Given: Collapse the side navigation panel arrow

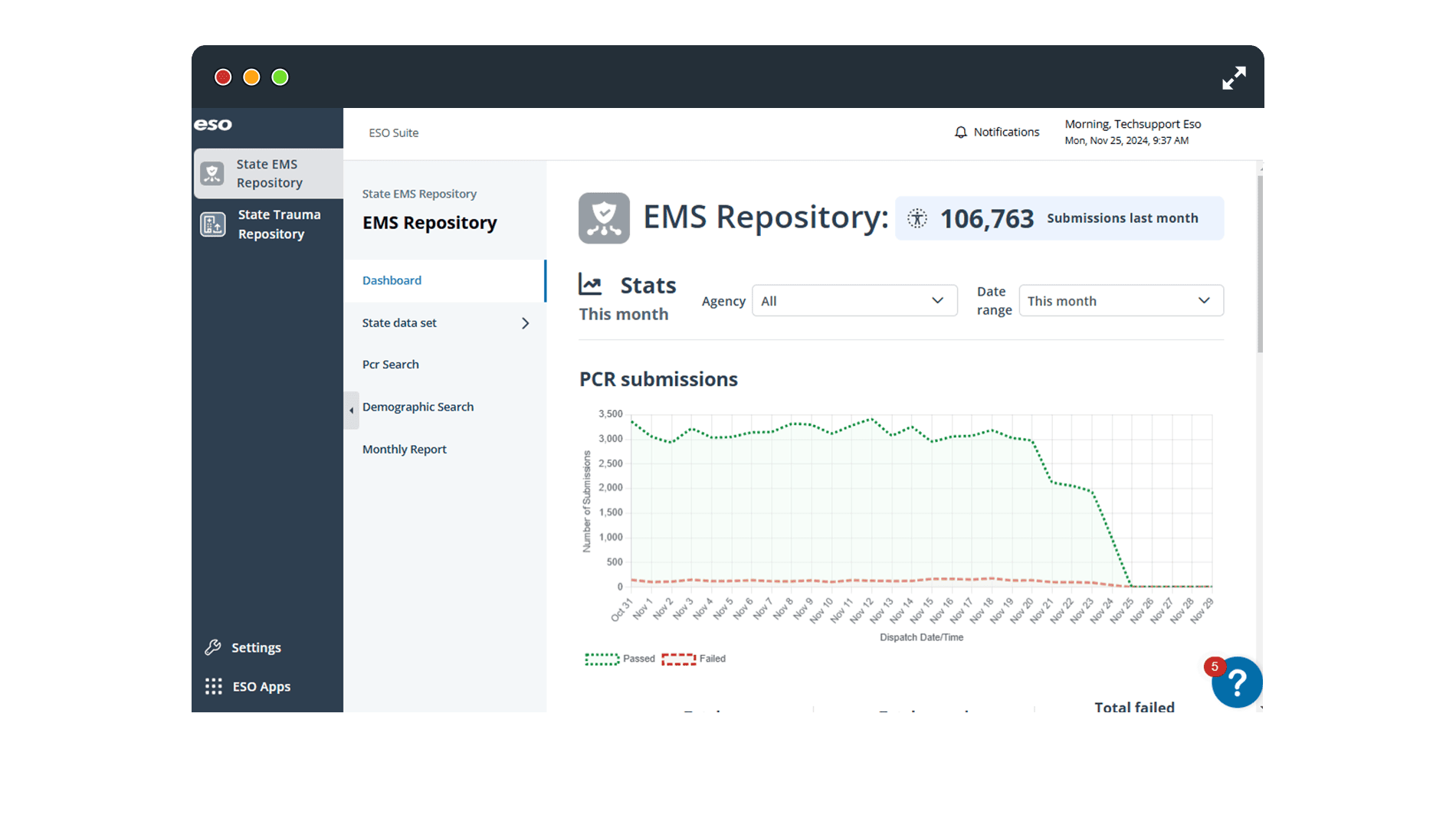Looking at the screenshot, I should pyautogui.click(x=351, y=411).
